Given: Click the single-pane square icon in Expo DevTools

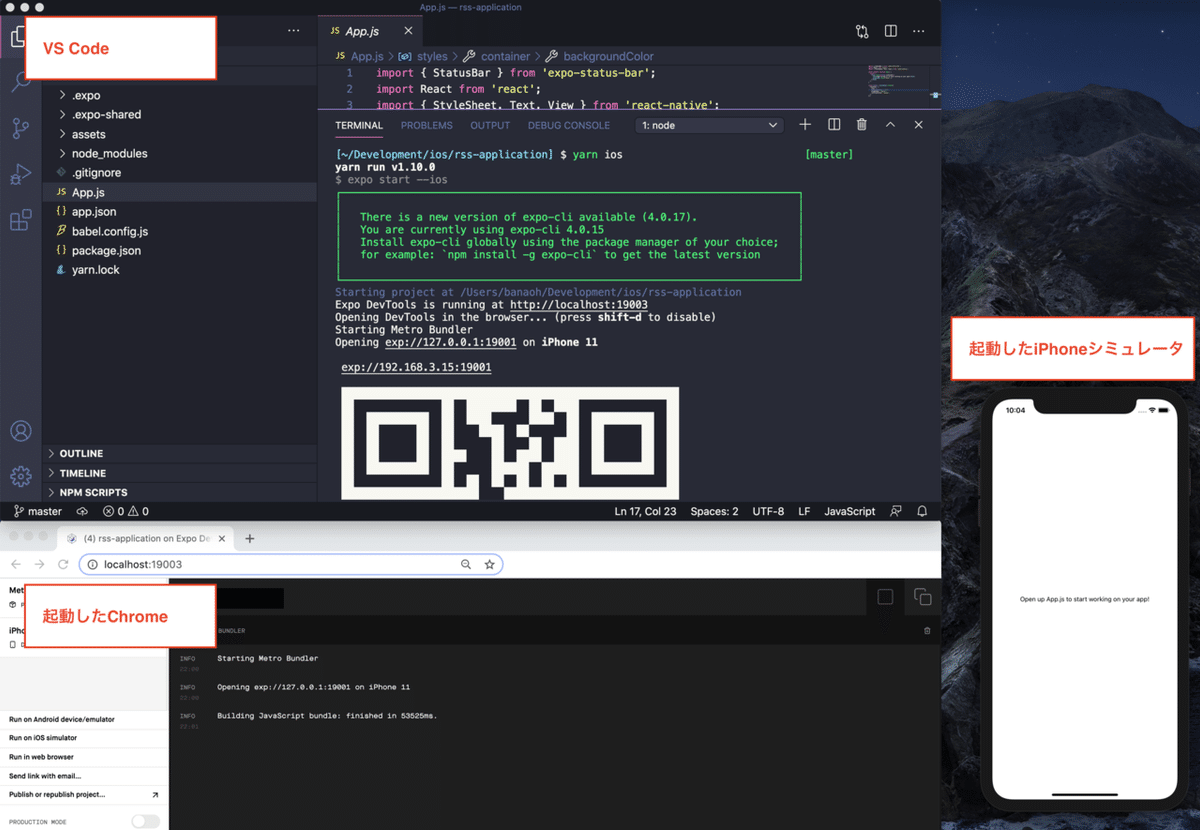Looking at the screenshot, I should coord(885,597).
